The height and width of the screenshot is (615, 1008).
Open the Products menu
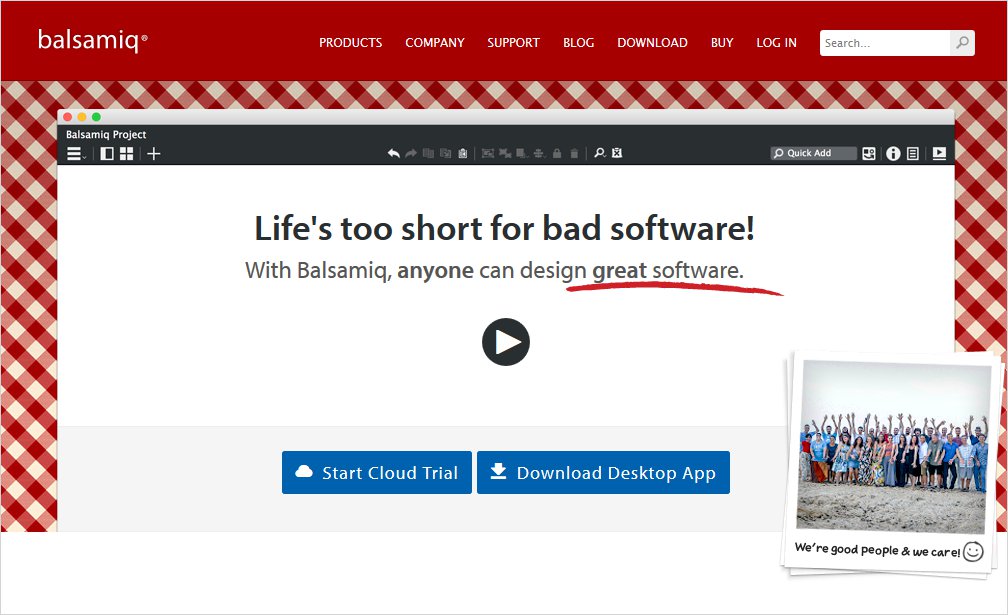coord(350,43)
